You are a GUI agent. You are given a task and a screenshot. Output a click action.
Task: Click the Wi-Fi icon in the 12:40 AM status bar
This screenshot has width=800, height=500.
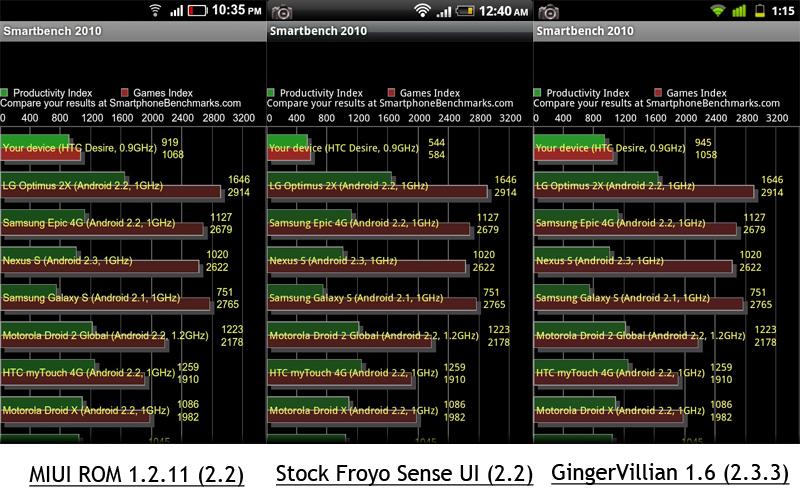tap(422, 10)
